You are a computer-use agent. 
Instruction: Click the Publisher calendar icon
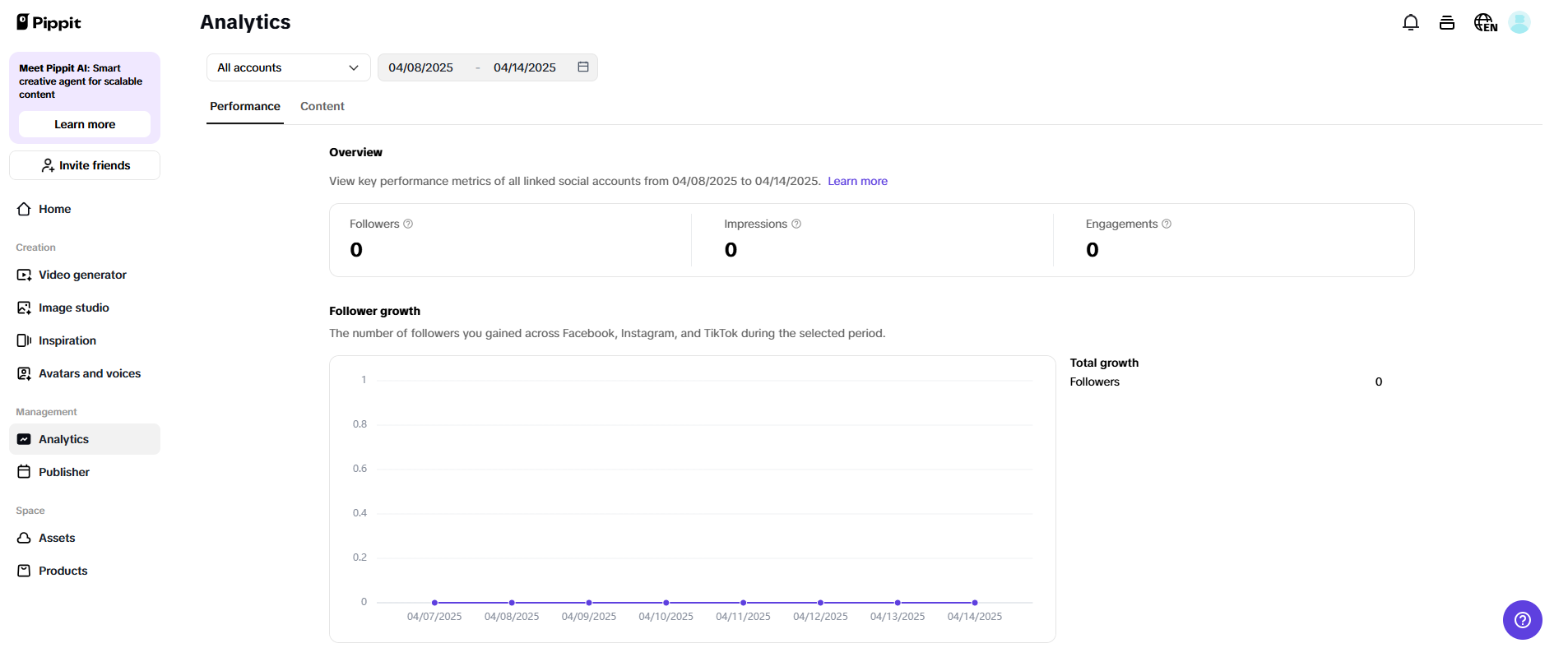point(24,472)
